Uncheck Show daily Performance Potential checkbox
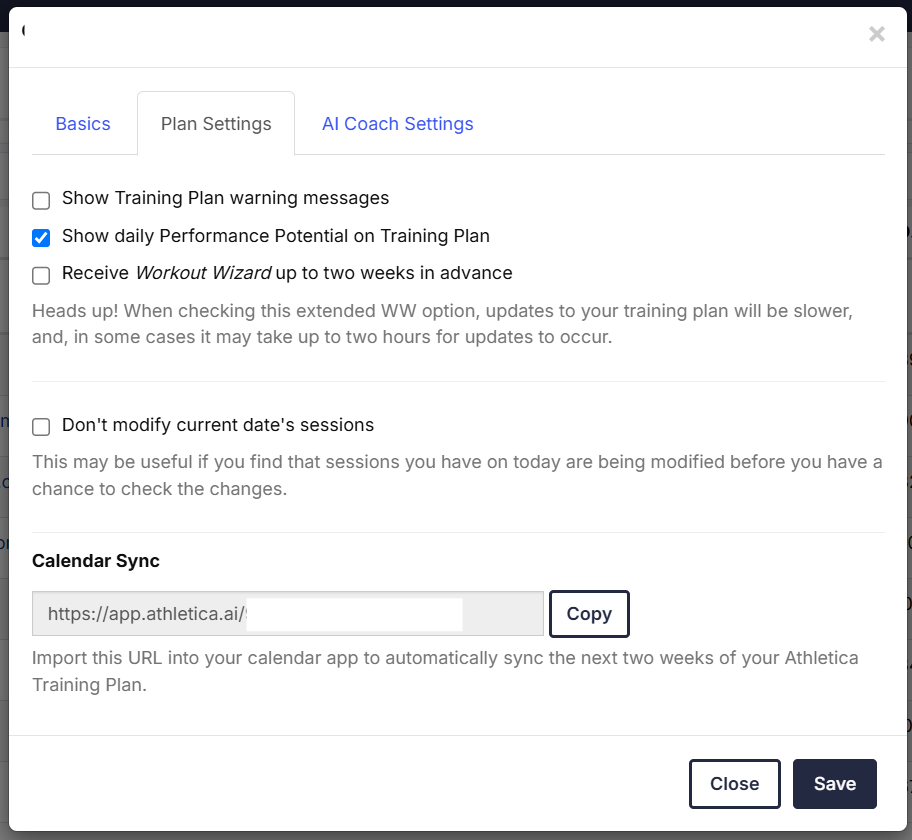912x840 pixels. pos(41,238)
